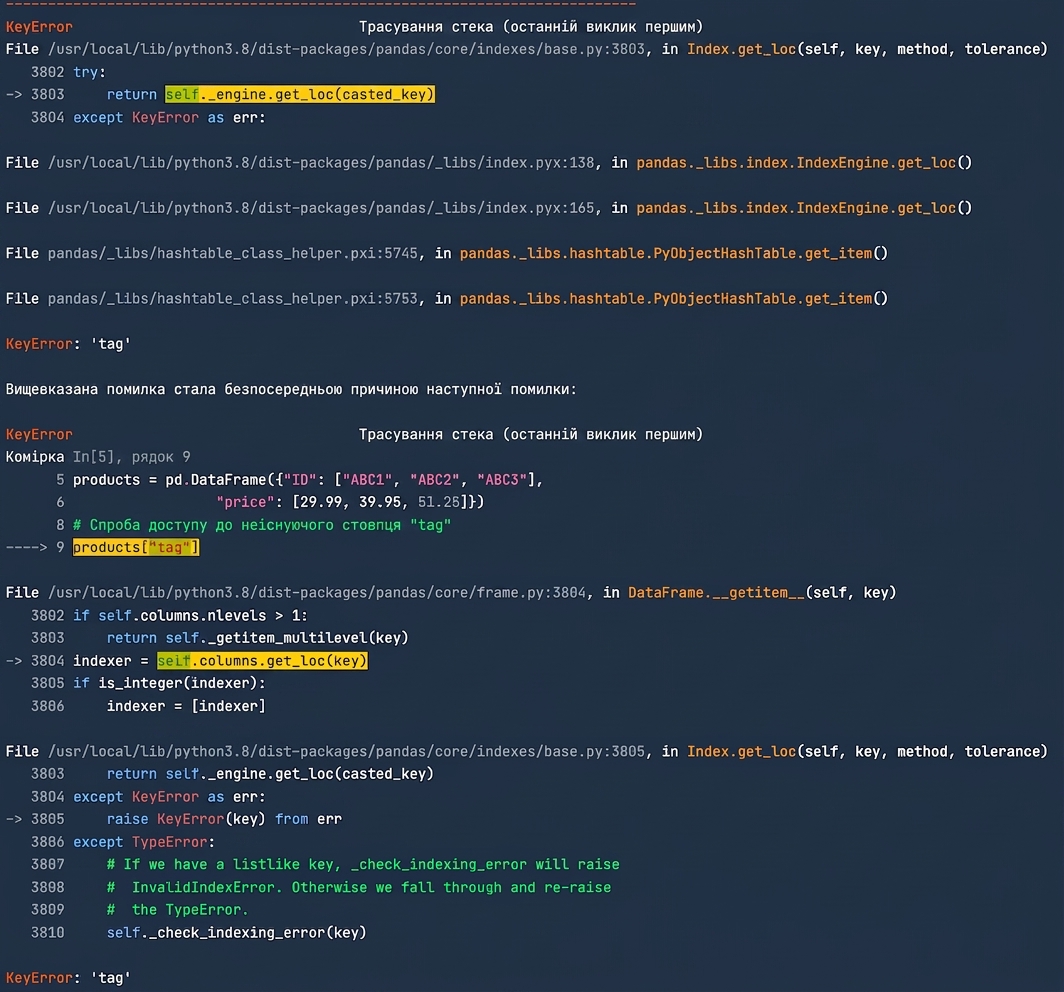Click the 'try:' line numbered 3802

[89, 72]
